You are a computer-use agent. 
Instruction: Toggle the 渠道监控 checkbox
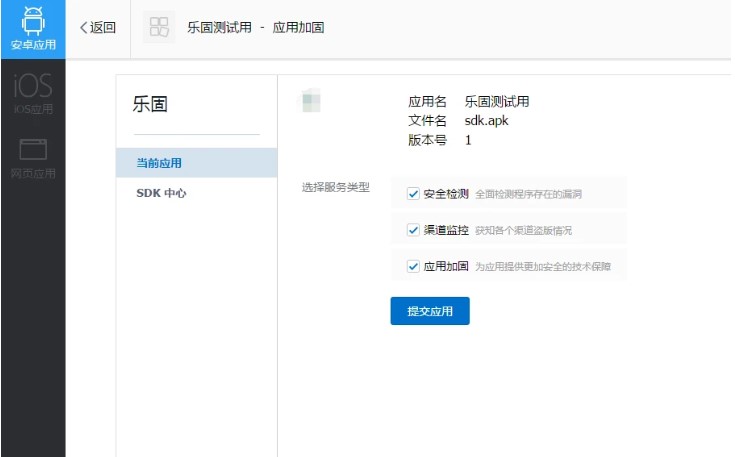pyautogui.click(x=413, y=230)
